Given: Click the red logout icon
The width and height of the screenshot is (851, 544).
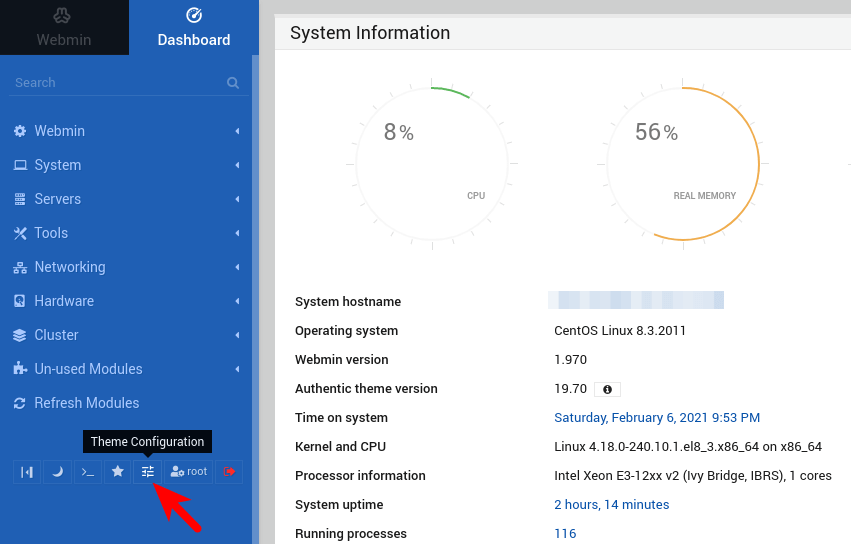Looking at the screenshot, I should click(230, 471).
